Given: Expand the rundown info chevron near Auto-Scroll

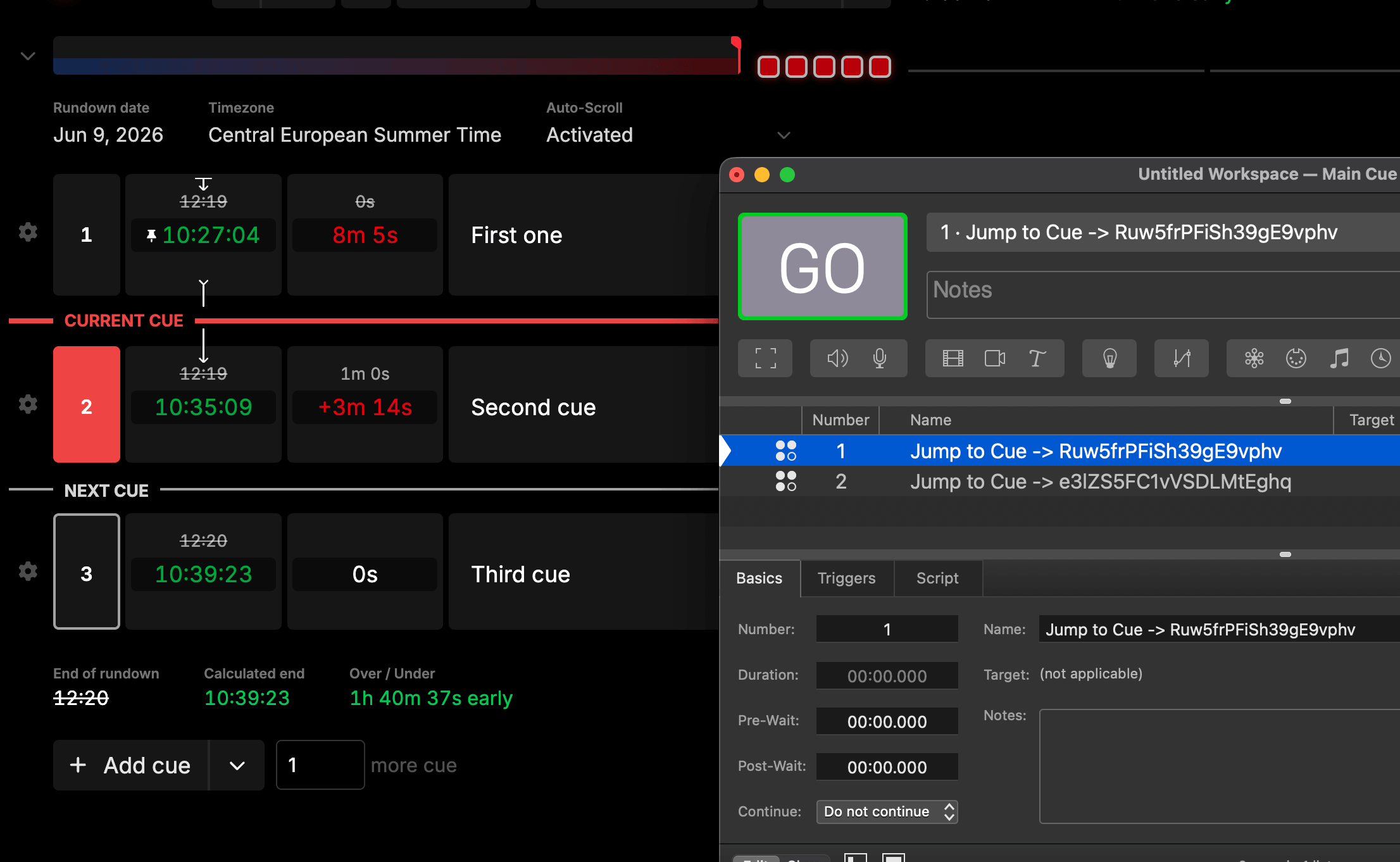Looking at the screenshot, I should pos(784,135).
